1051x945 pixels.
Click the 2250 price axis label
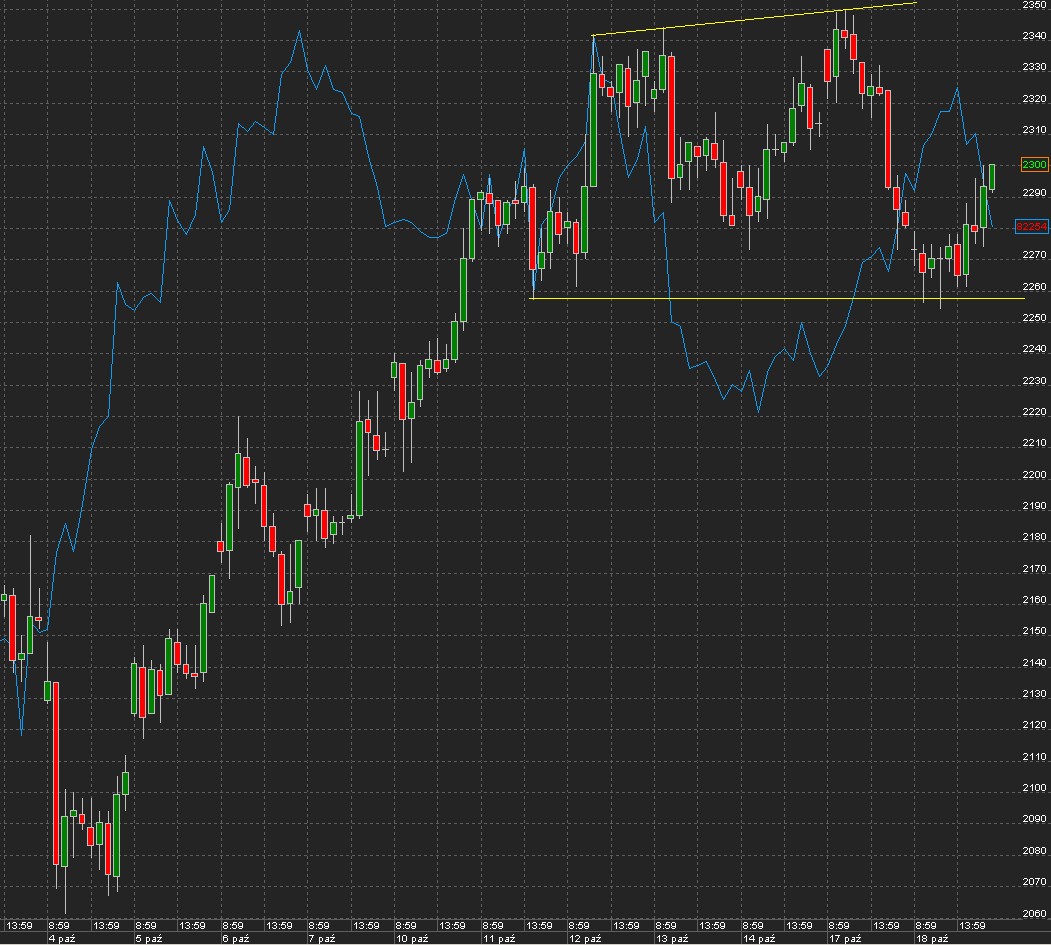point(1034,318)
